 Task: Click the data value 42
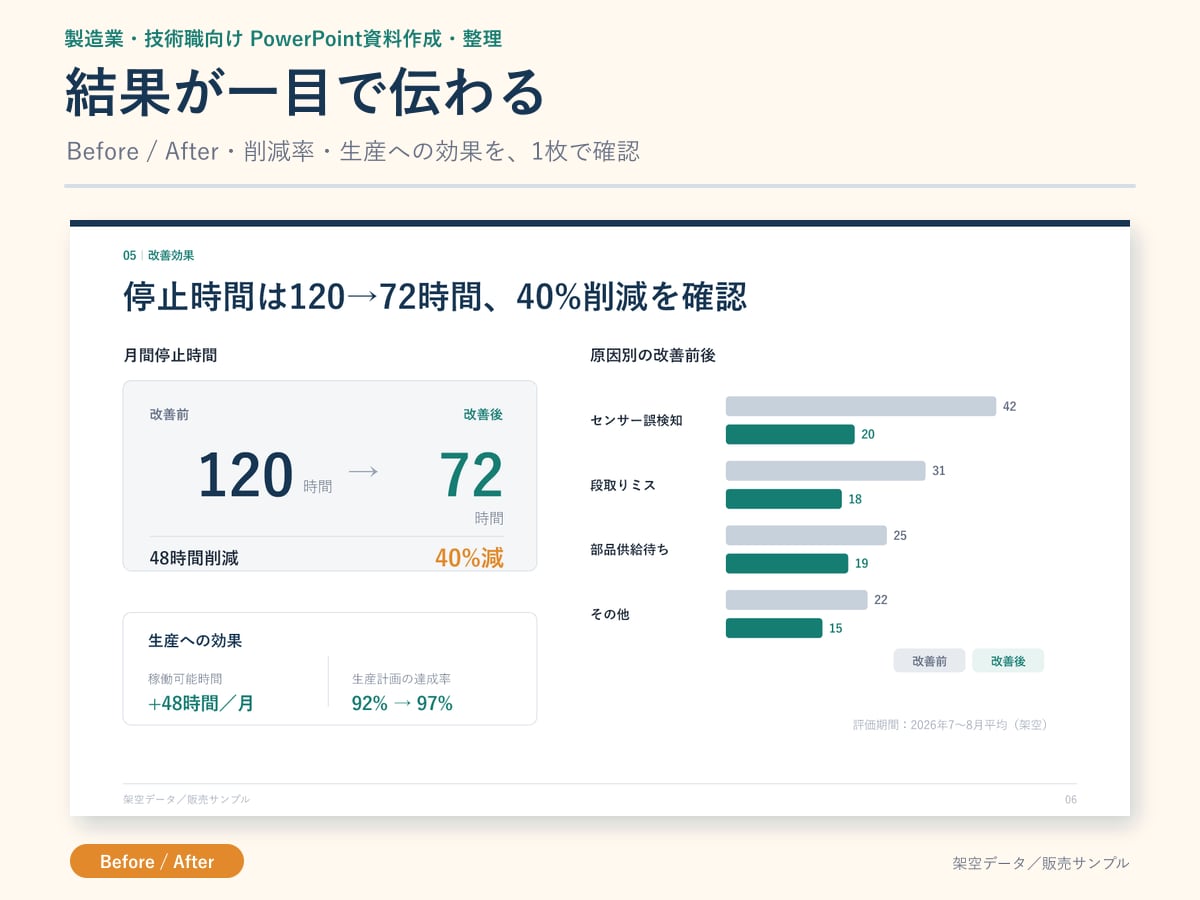click(1009, 407)
